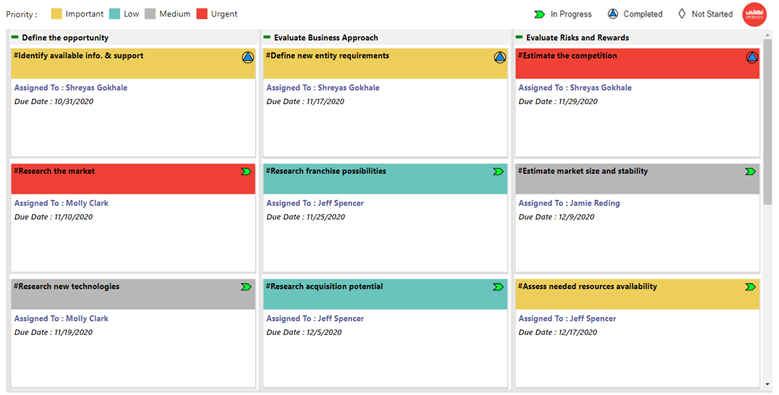Screen dimensions: 779x395
Task: Click the green In Progress legend icon
Action: (x=540, y=14)
